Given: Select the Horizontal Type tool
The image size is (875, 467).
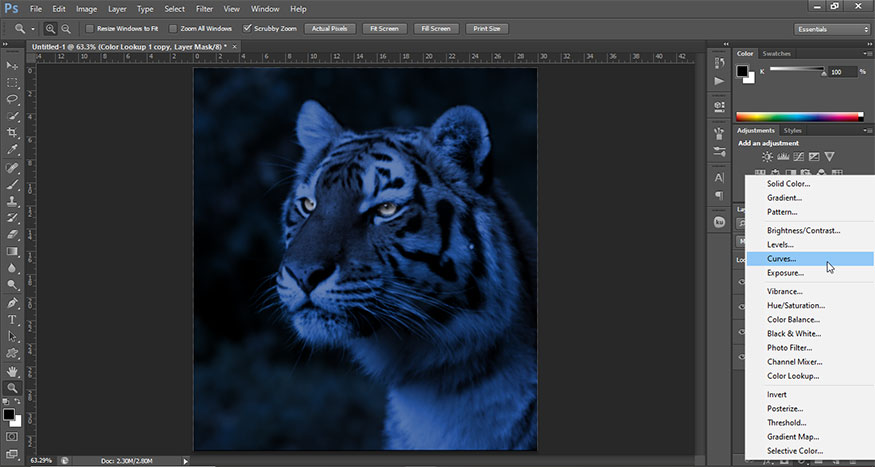Looking at the screenshot, I should click(12, 320).
